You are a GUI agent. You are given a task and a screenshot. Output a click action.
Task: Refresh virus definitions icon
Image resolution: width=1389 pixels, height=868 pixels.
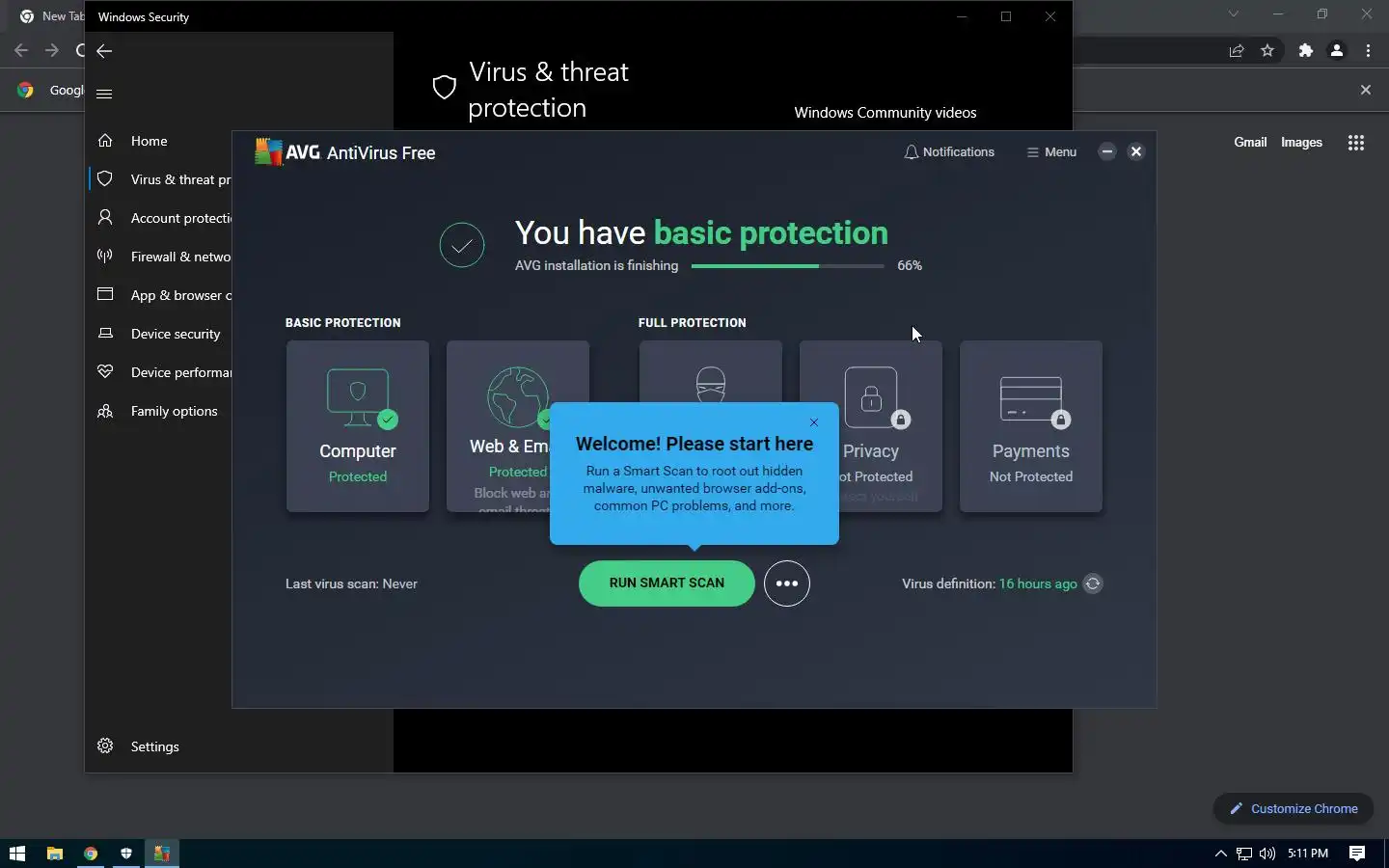point(1093,583)
